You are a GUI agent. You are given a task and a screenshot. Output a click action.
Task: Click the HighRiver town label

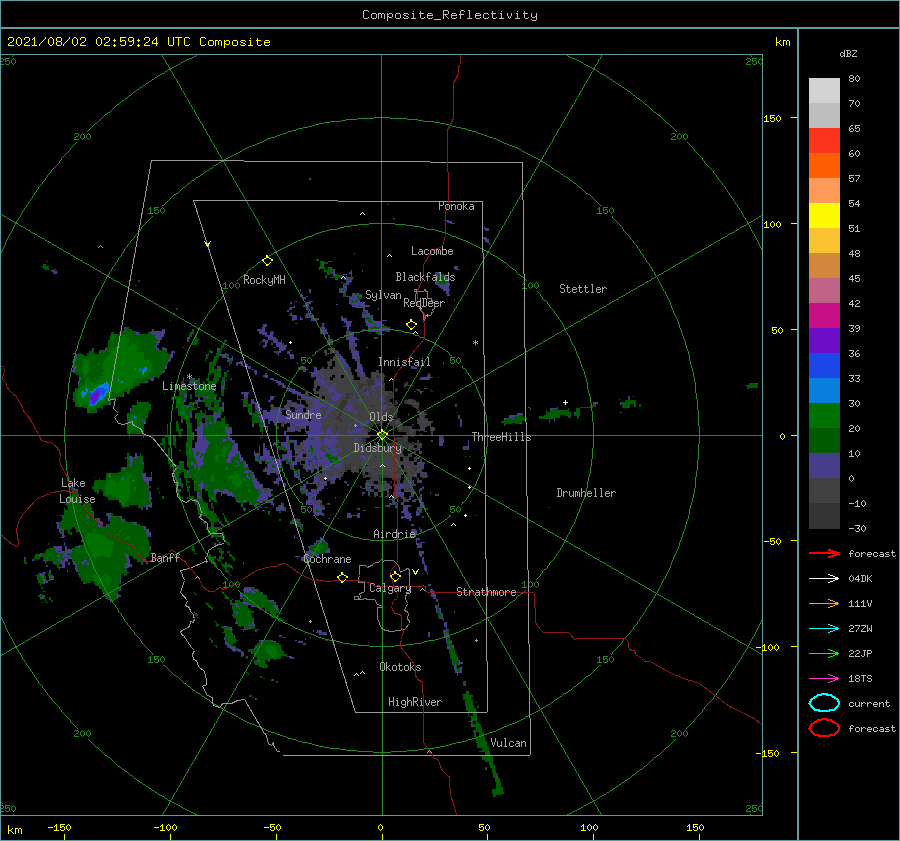coord(415,702)
